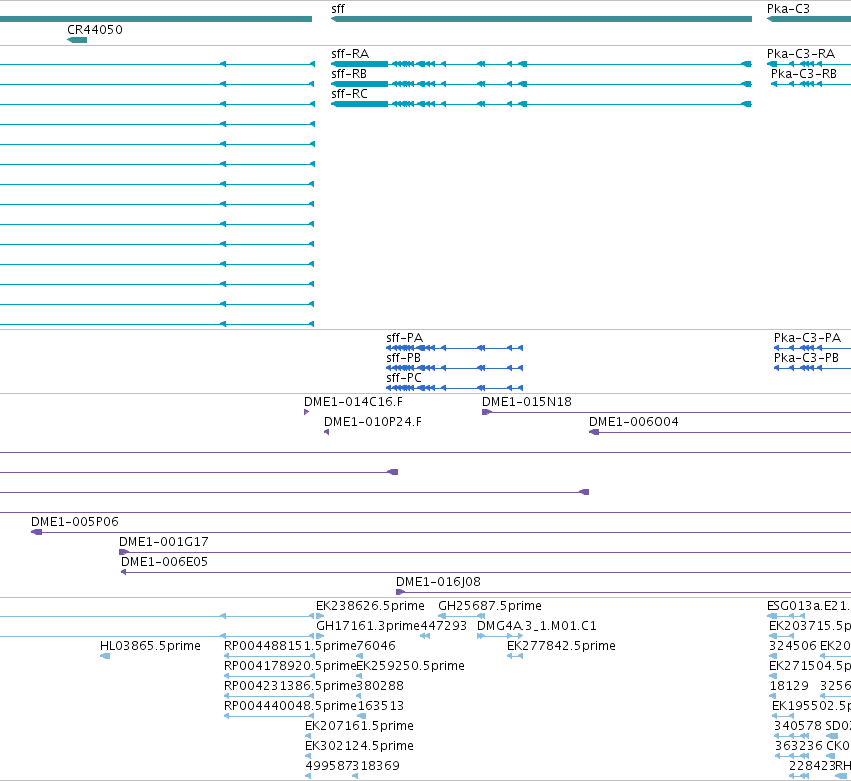Click the CR44050 gene feature
Screen dimensions: 851x781
click(x=77, y=40)
